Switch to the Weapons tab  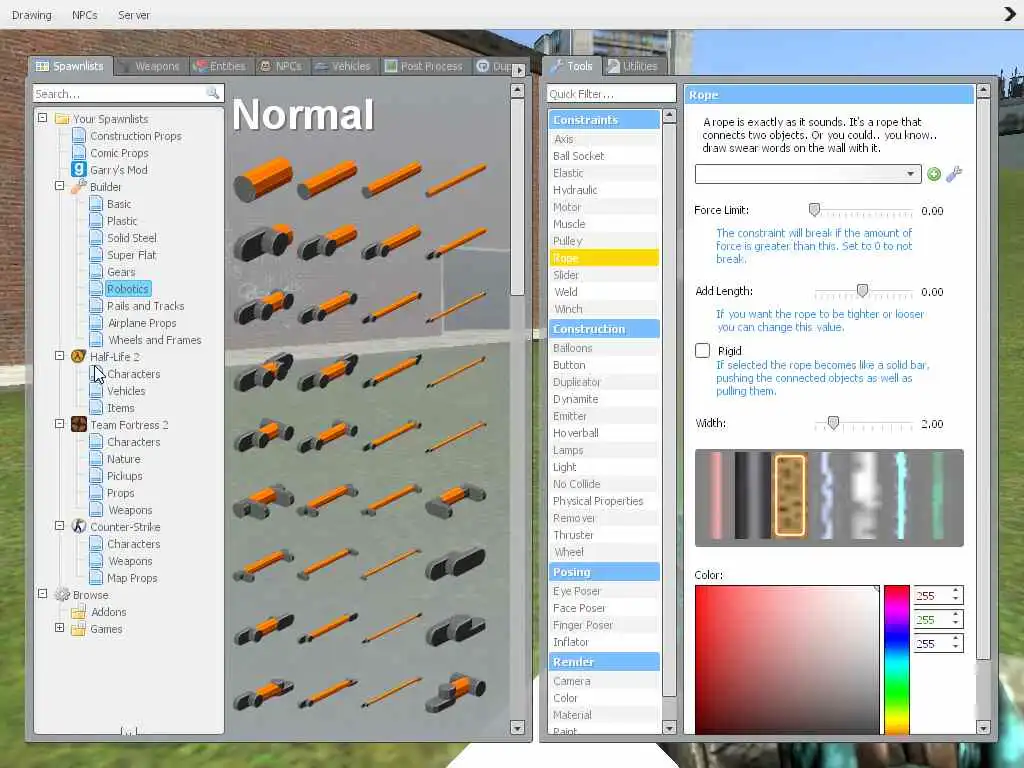click(x=152, y=66)
